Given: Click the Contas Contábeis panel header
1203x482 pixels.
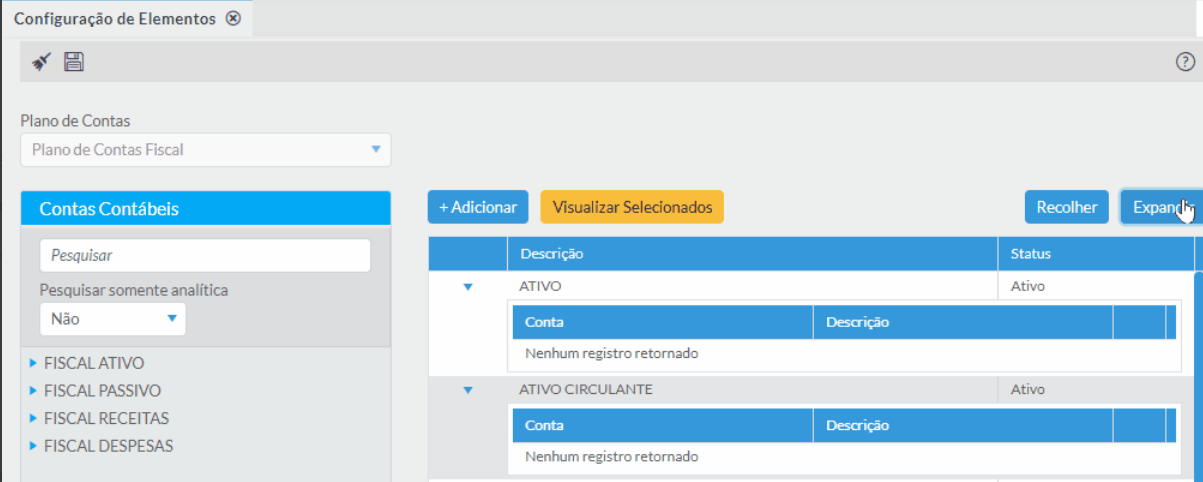Looking at the screenshot, I should click(x=205, y=208).
